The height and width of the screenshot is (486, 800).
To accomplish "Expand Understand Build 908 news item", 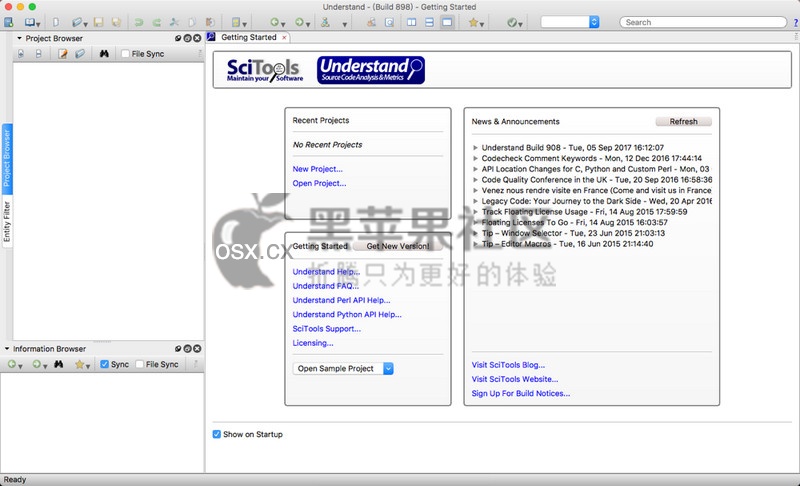I will click(475, 147).
